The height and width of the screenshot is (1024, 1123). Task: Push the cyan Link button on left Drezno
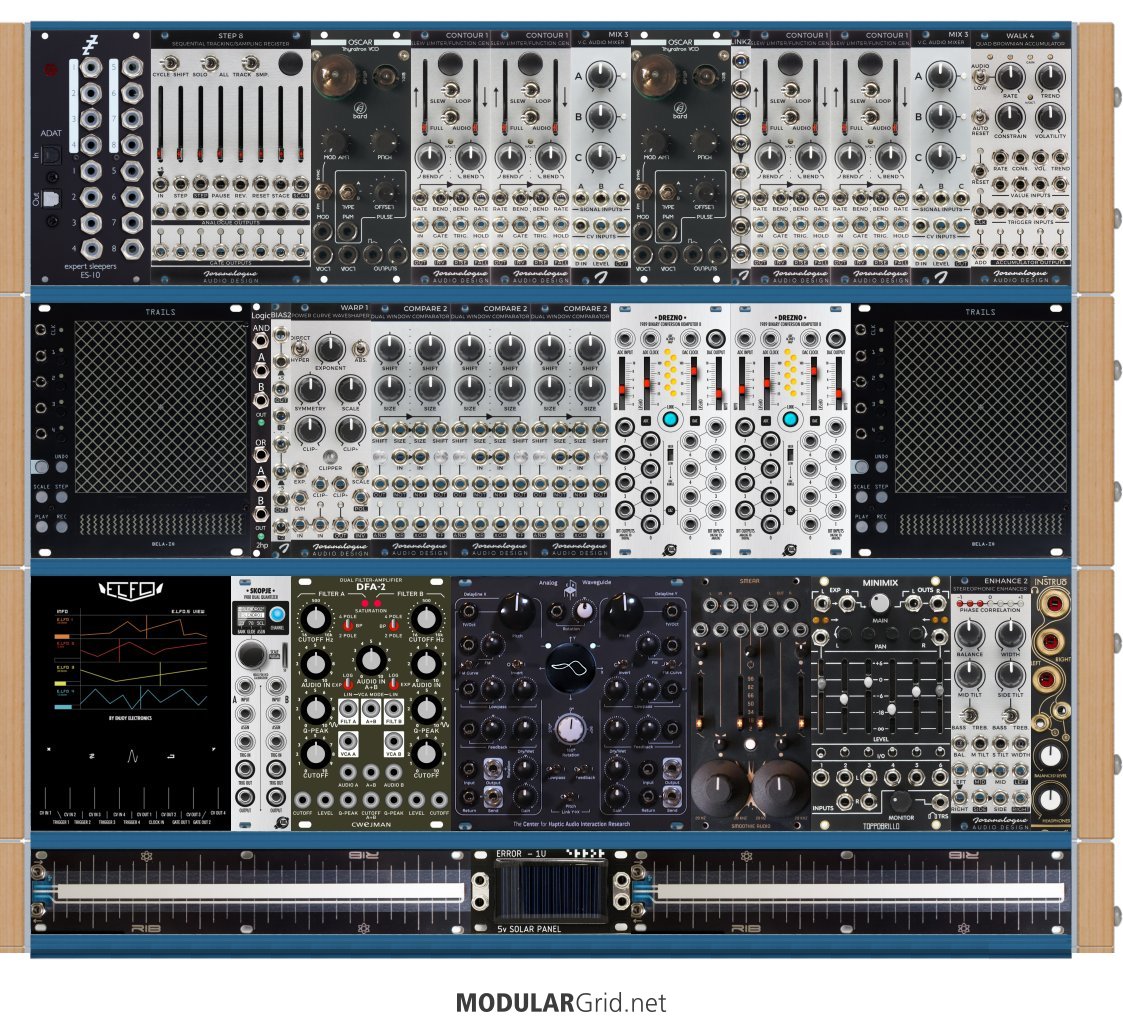[670, 419]
